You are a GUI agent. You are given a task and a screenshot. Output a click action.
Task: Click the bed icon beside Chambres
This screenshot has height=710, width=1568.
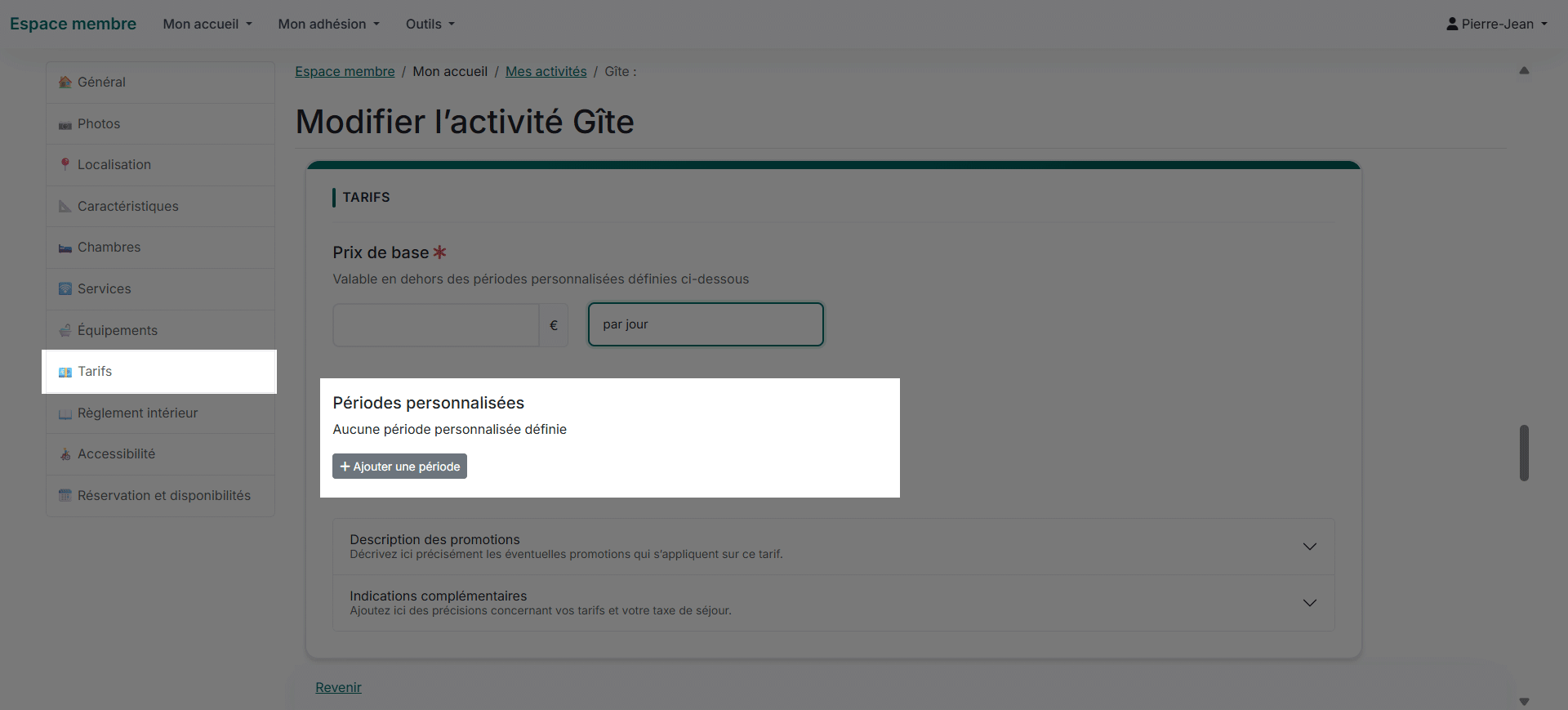pos(65,248)
